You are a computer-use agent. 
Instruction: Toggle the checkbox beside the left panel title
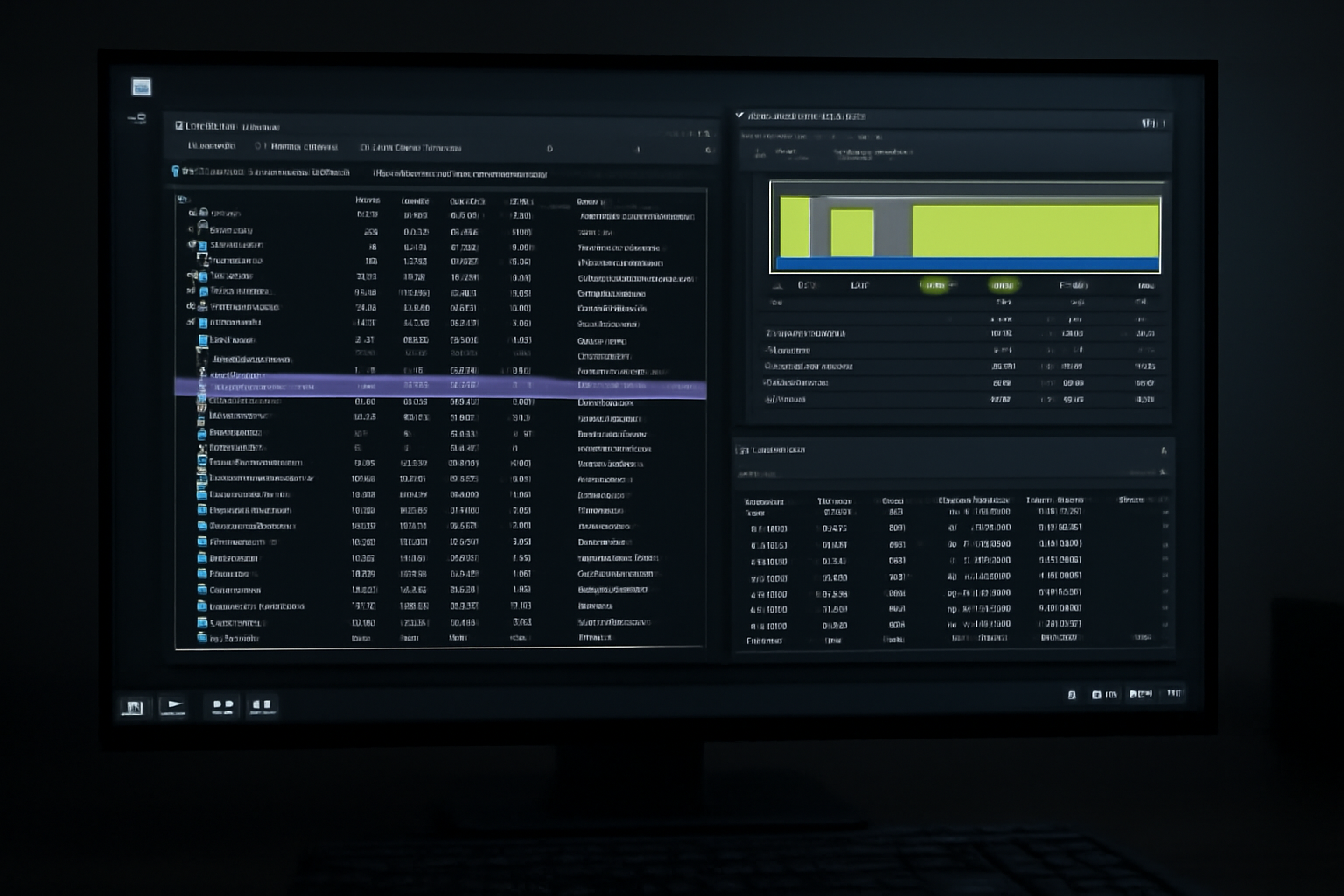click(179, 126)
